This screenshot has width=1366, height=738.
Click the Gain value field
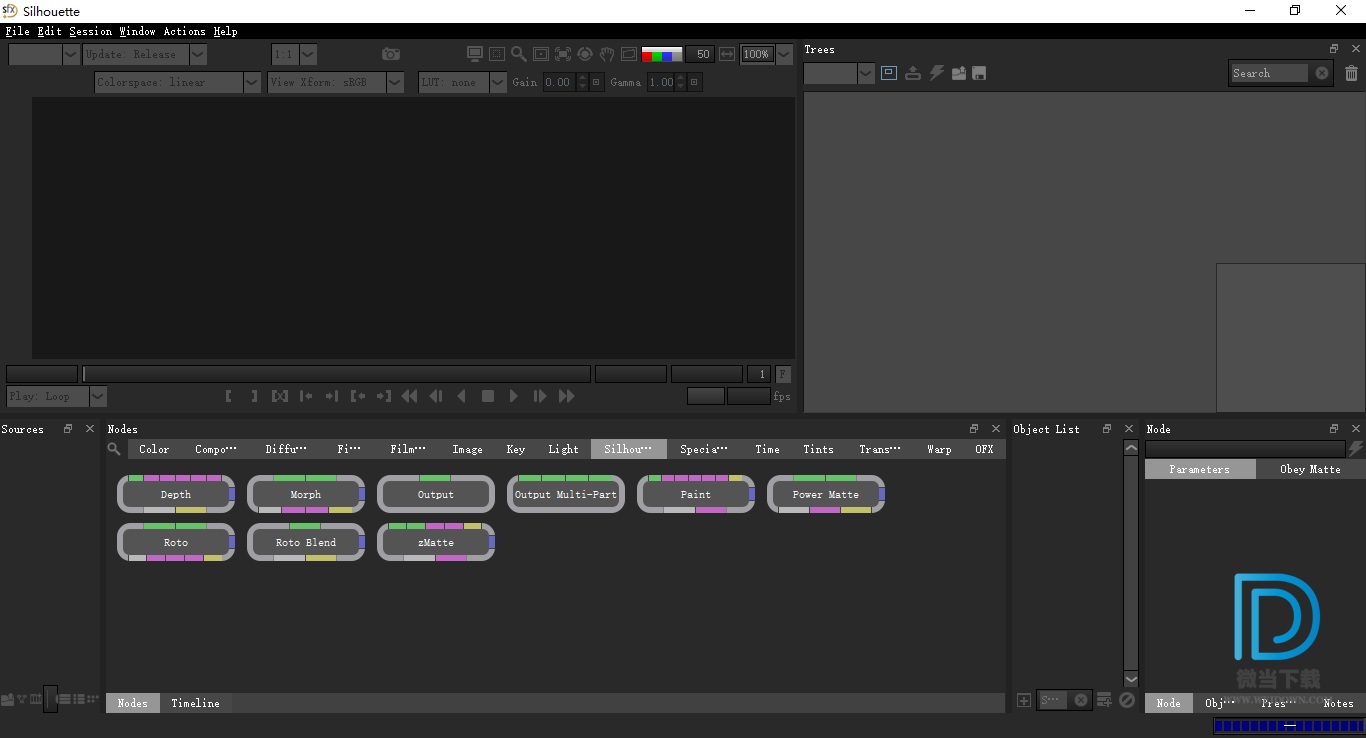(558, 82)
